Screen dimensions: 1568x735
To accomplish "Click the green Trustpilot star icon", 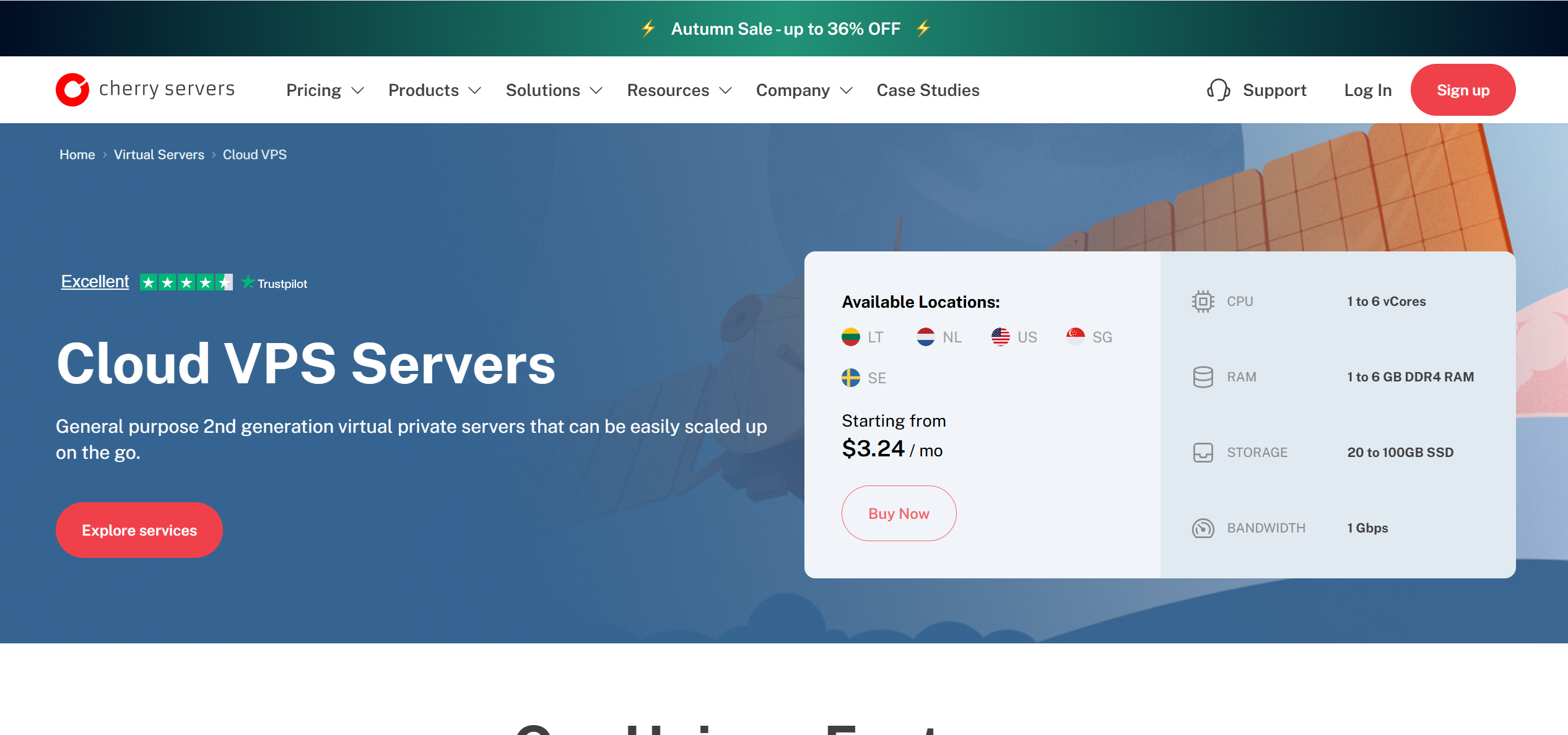I will click(247, 282).
